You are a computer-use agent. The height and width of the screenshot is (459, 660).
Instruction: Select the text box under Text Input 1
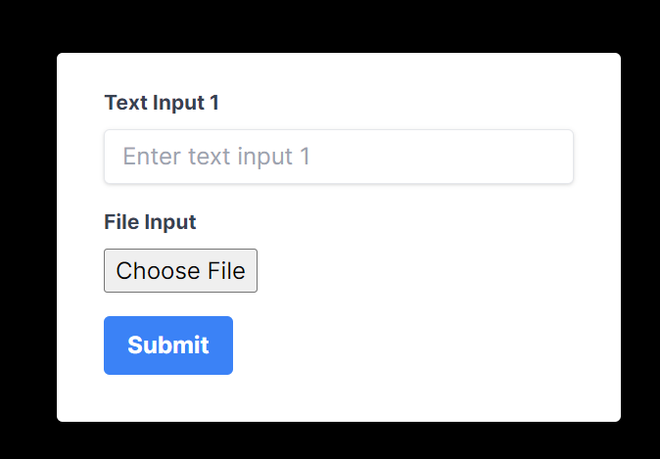tap(338, 157)
